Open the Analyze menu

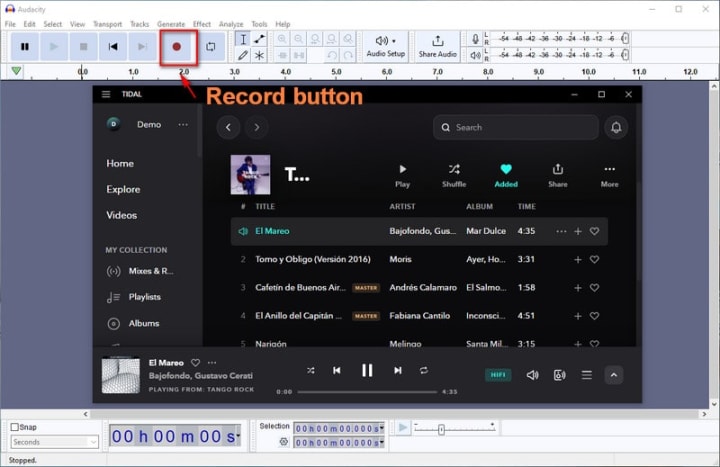(231, 24)
